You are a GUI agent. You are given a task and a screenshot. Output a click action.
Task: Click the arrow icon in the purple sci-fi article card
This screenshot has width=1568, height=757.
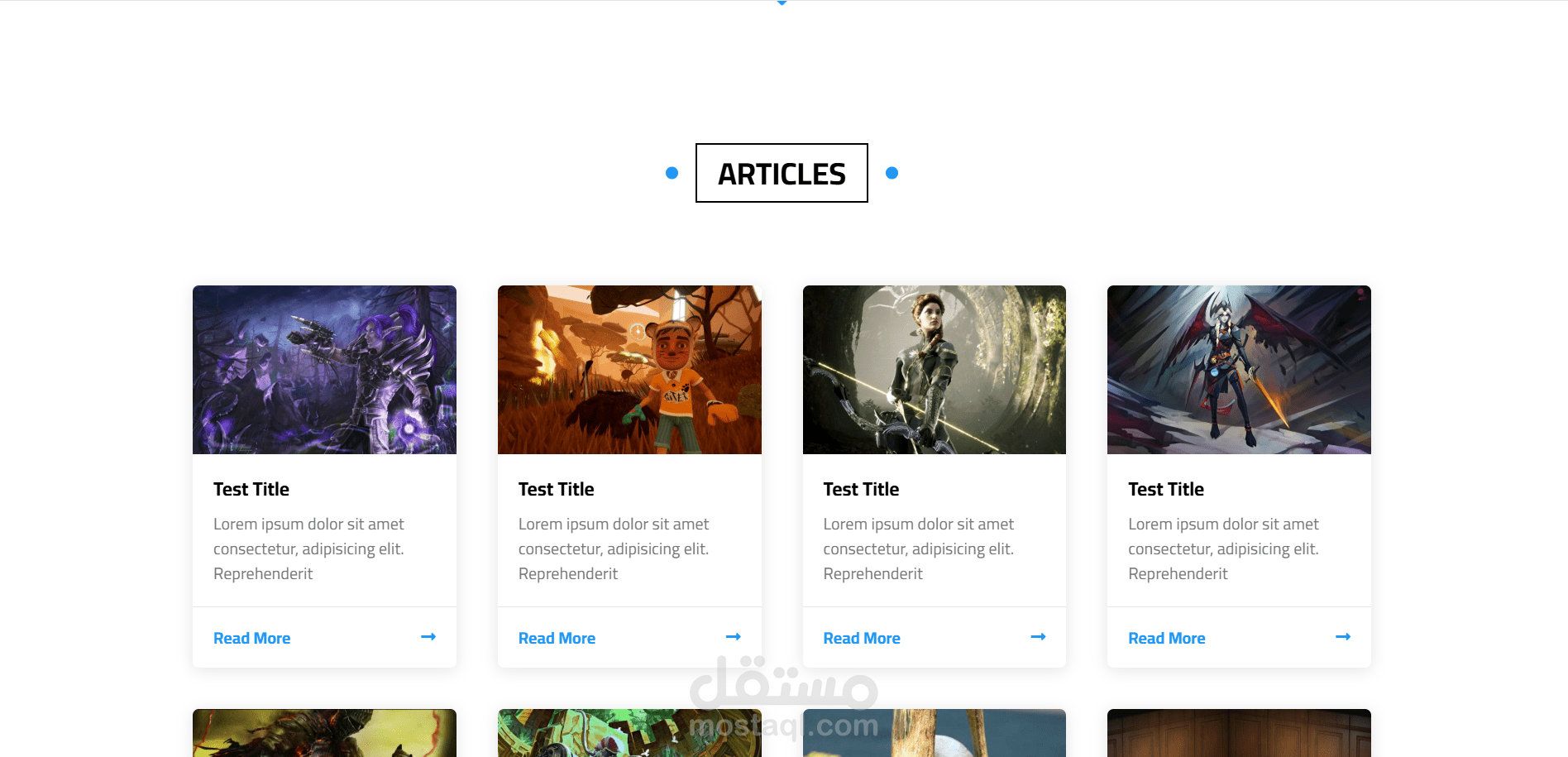point(428,637)
